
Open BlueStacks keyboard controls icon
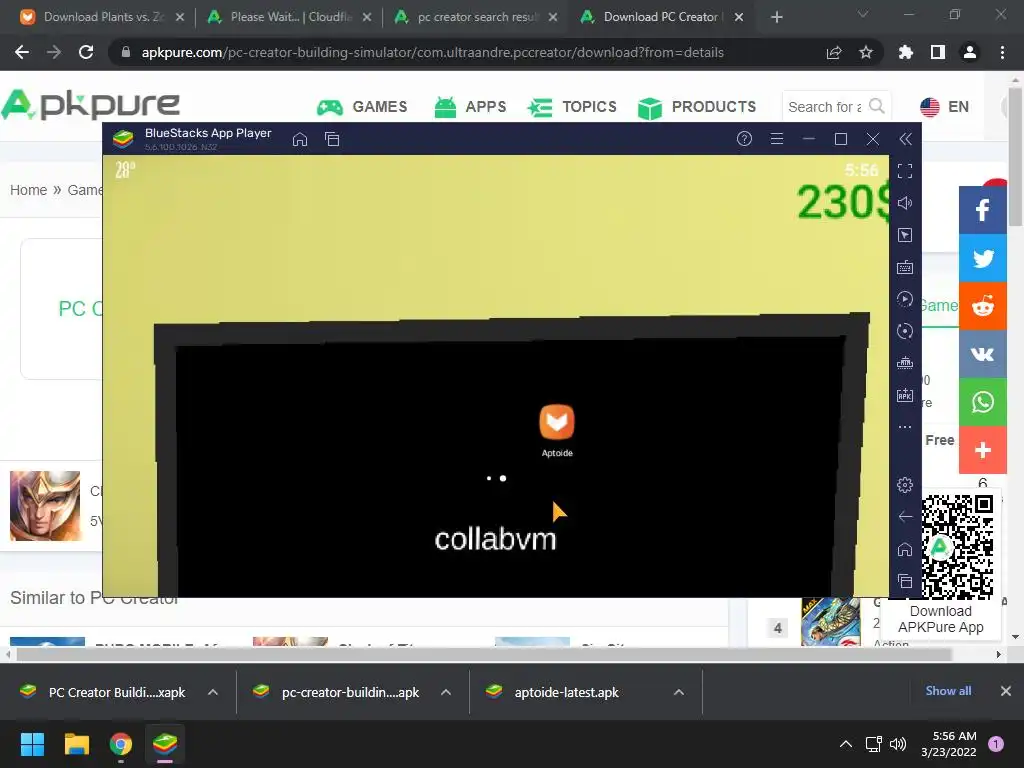click(x=904, y=267)
